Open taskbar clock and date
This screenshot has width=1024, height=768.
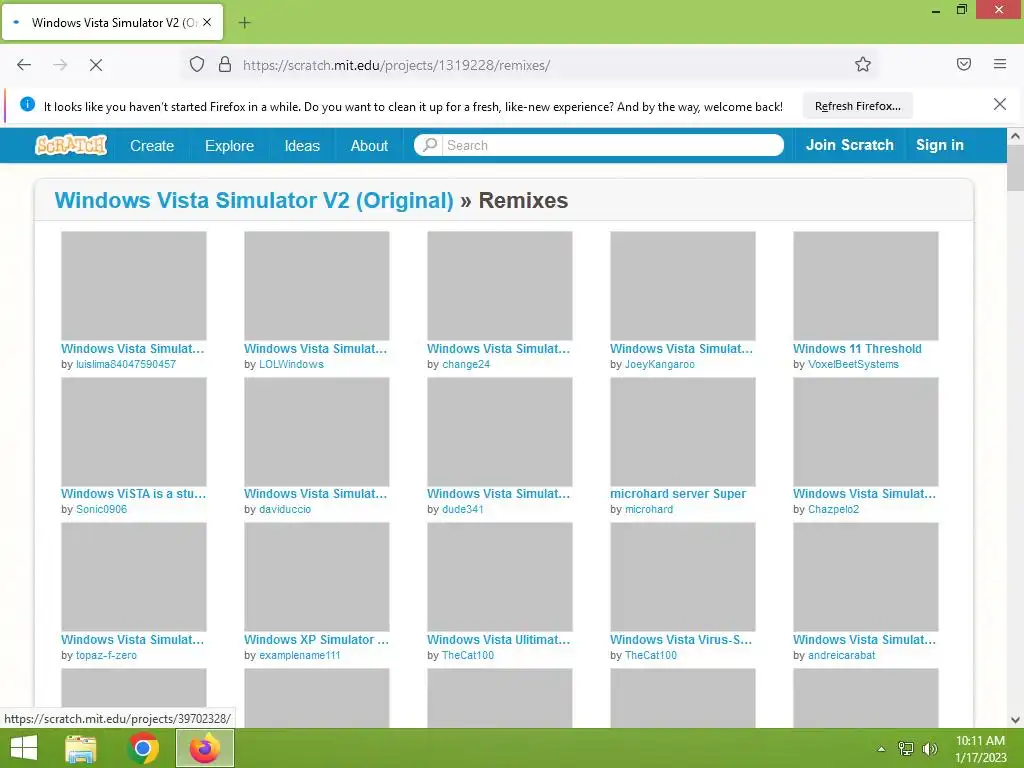point(980,749)
